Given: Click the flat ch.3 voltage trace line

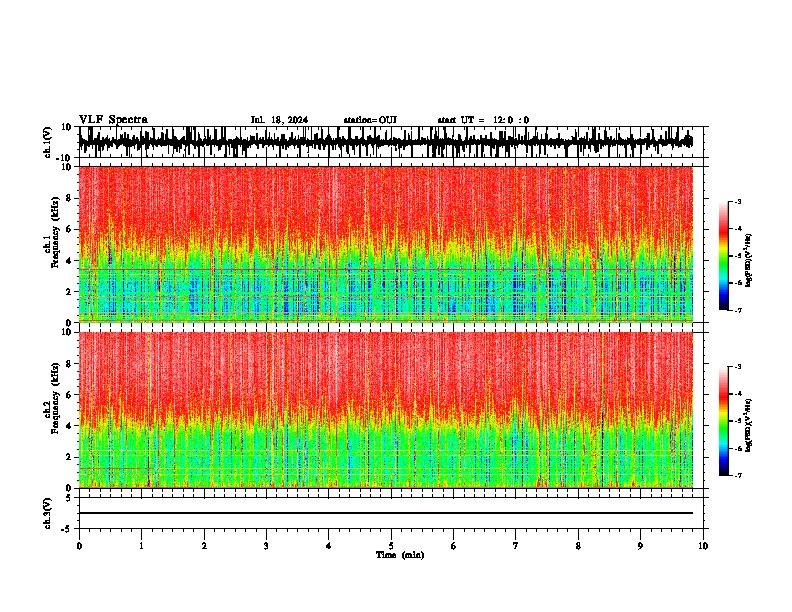Looking at the screenshot, I should (386, 513).
